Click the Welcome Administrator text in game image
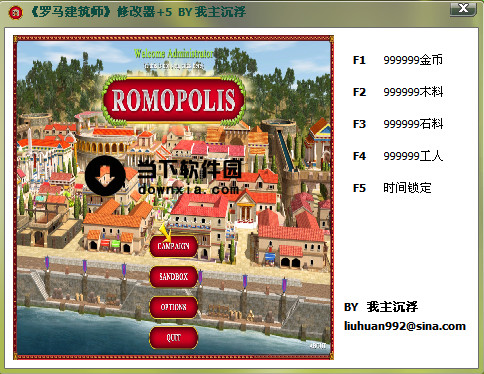 point(173,53)
